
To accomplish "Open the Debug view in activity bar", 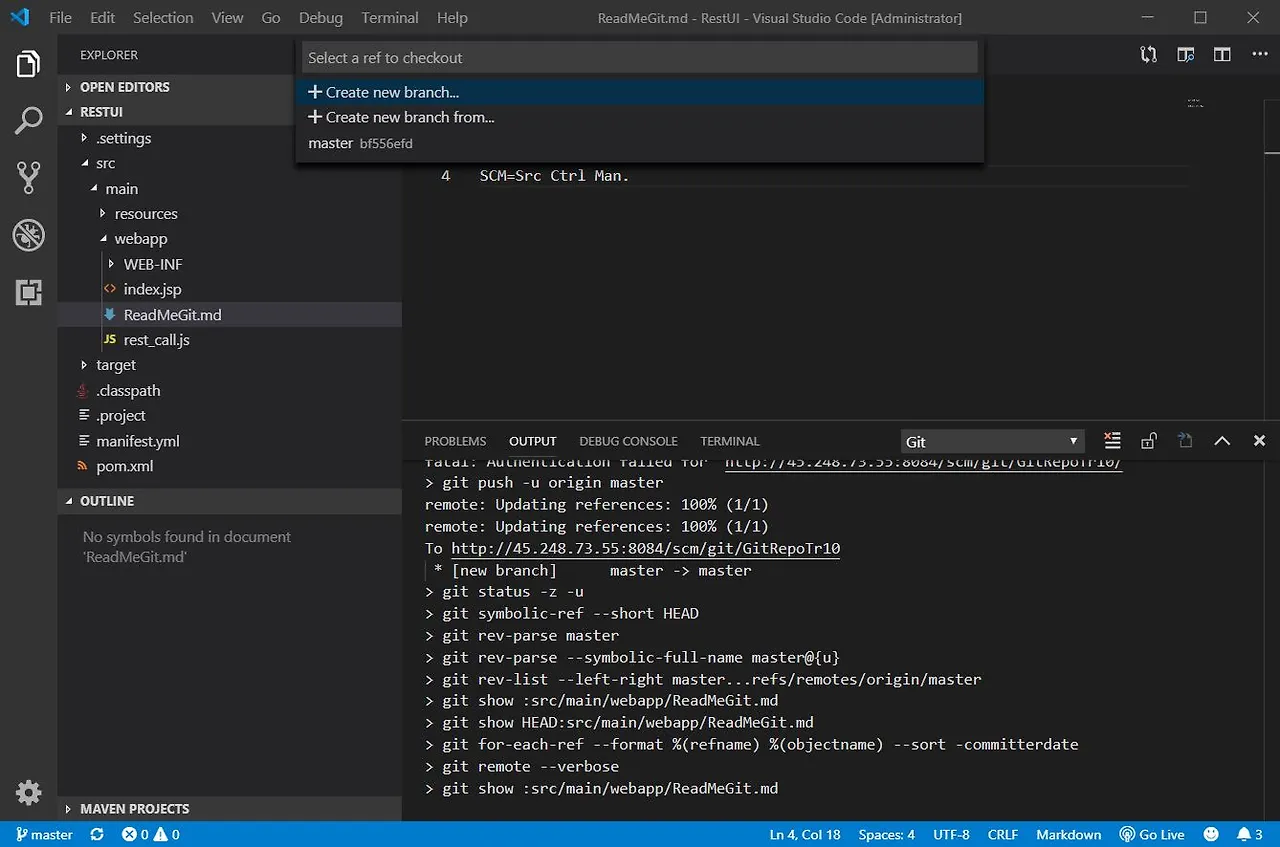I will (28, 236).
